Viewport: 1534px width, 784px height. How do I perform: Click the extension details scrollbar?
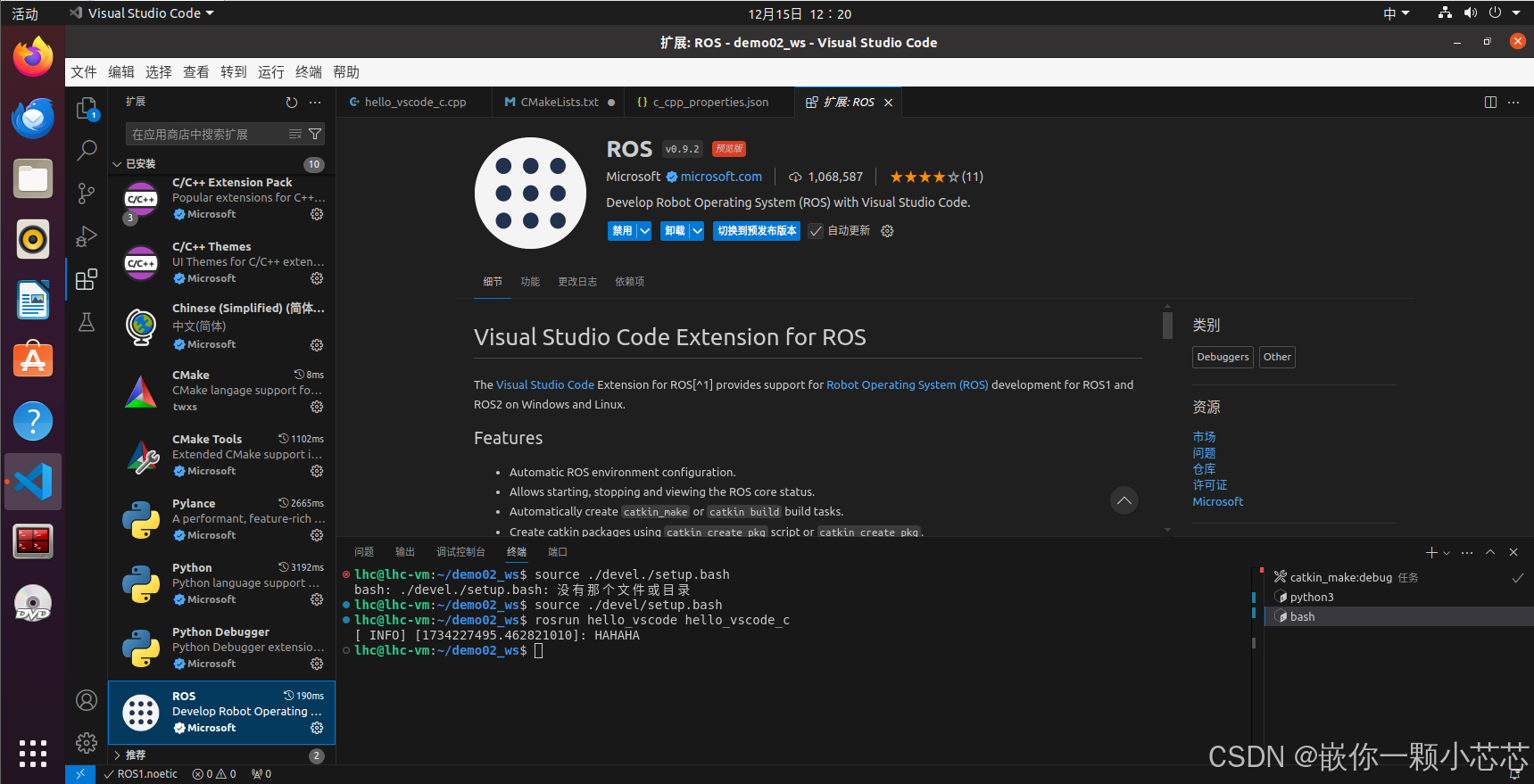point(1167,325)
